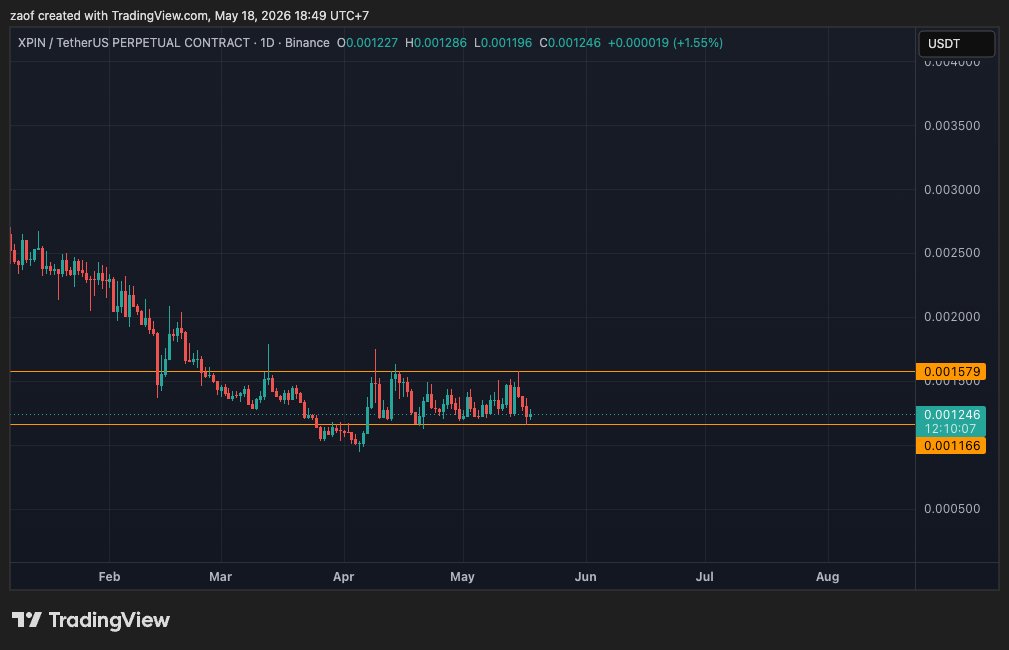
Task: Click the Jun label on time axis
Action: coord(586,577)
